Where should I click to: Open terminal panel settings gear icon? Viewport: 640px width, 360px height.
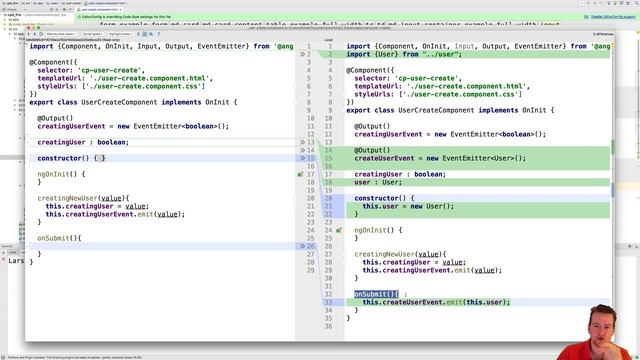tap(630, 246)
